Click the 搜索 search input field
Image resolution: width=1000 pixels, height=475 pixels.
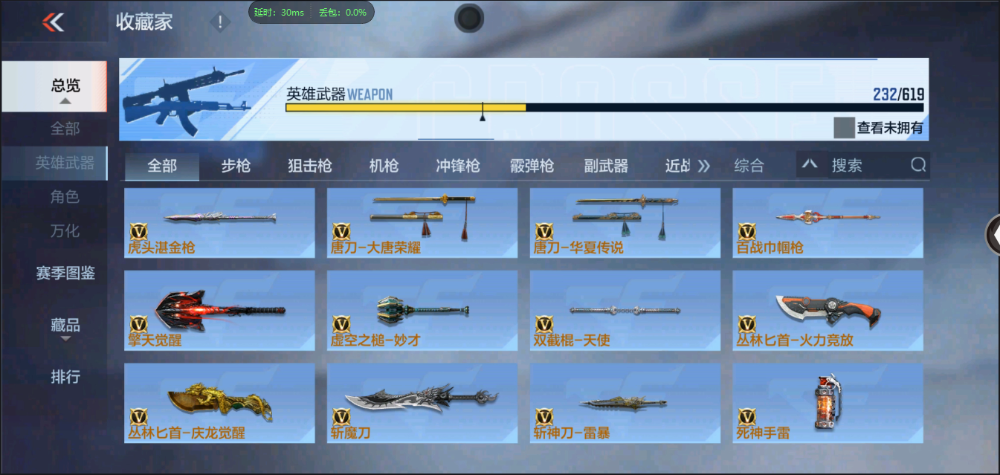[867, 165]
